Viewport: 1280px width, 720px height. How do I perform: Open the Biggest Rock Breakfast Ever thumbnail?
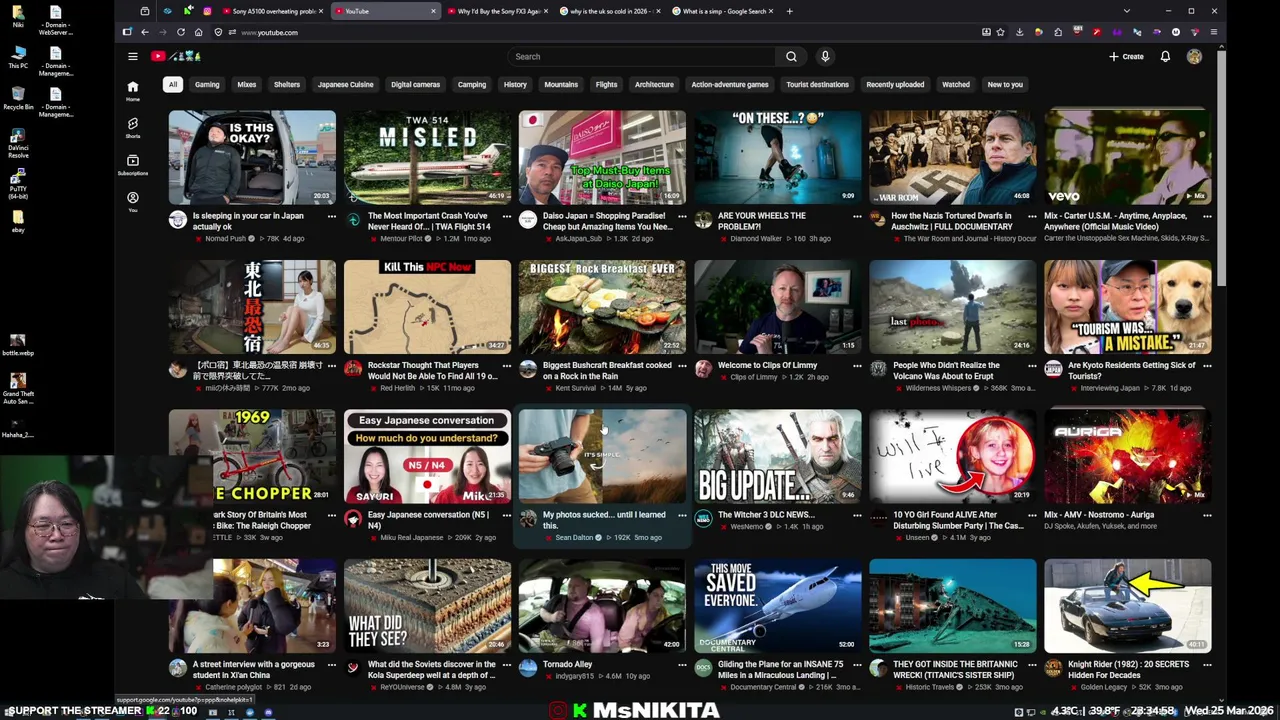click(x=602, y=307)
